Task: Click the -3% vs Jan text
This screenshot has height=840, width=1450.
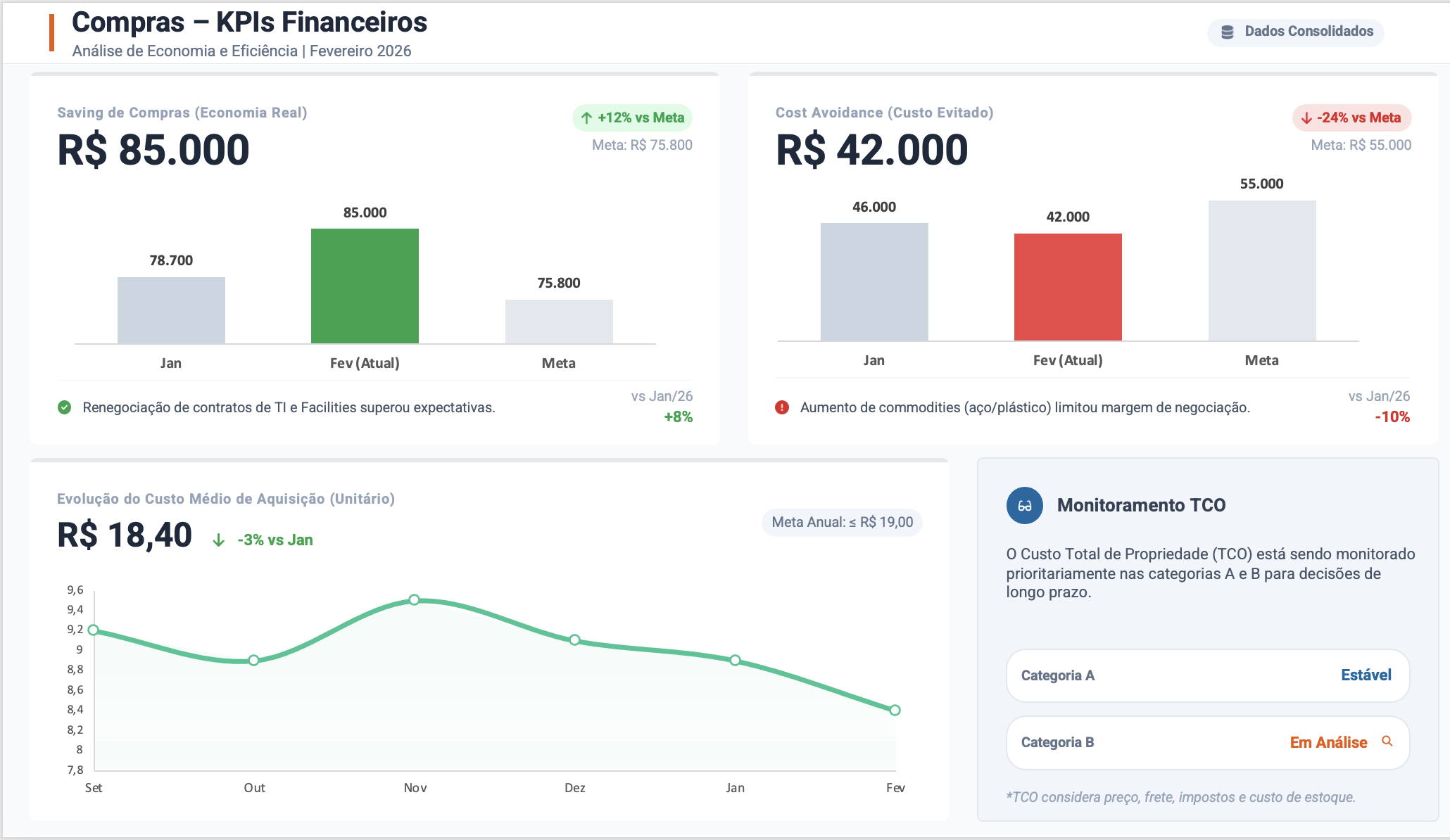Action: [x=275, y=540]
